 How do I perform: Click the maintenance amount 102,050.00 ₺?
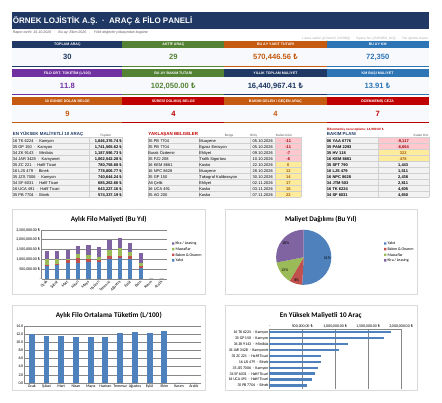click(173, 86)
